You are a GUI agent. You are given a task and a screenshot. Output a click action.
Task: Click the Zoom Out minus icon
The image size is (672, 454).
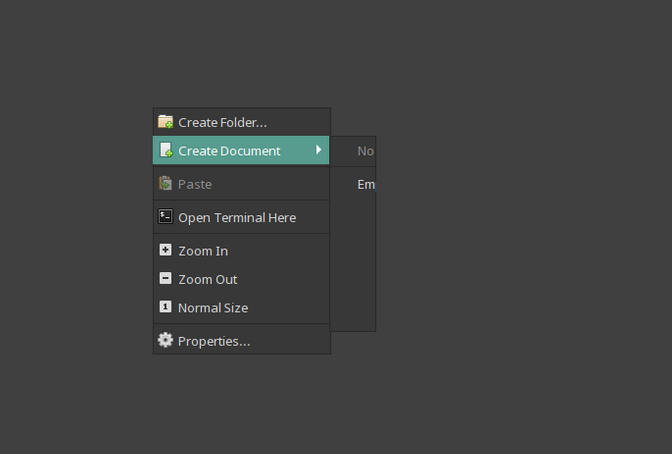tap(165, 279)
